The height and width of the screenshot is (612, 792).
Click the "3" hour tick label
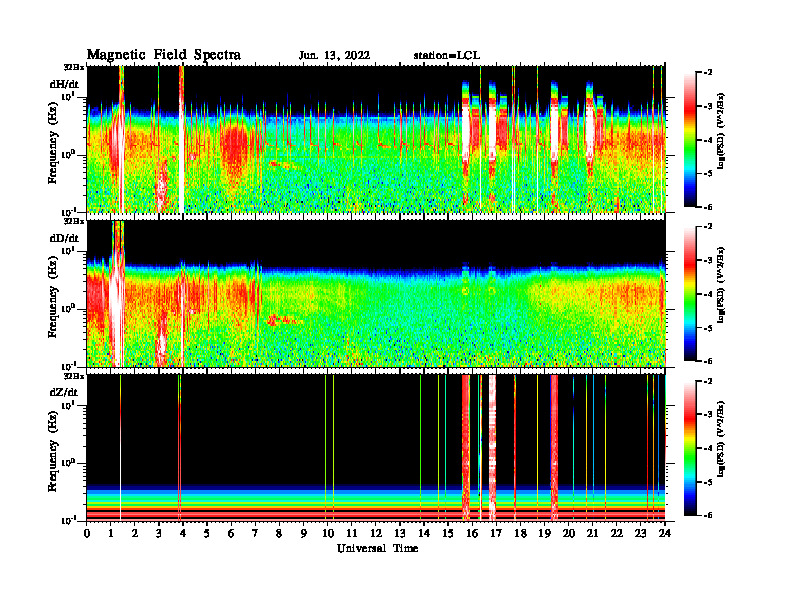click(x=159, y=533)
